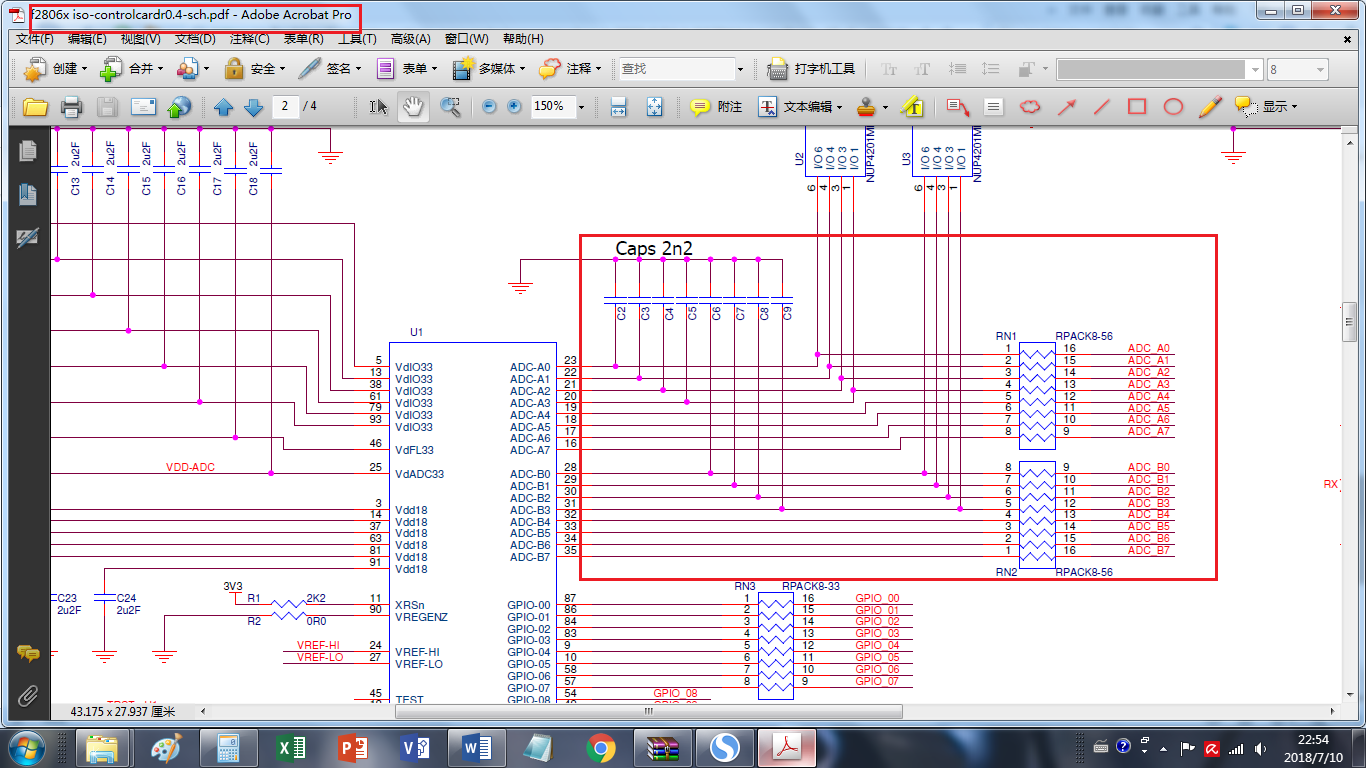This screenshot has width=1366, height=768.
Task: Open the 文件(F) menu
Action: point(35,39)
